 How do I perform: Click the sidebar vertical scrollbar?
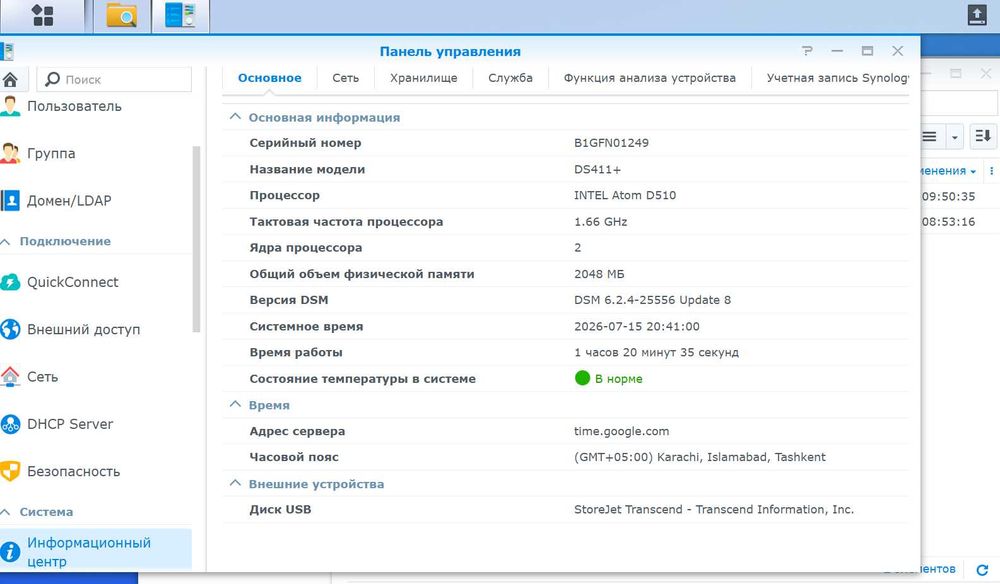tap(196, 239)
